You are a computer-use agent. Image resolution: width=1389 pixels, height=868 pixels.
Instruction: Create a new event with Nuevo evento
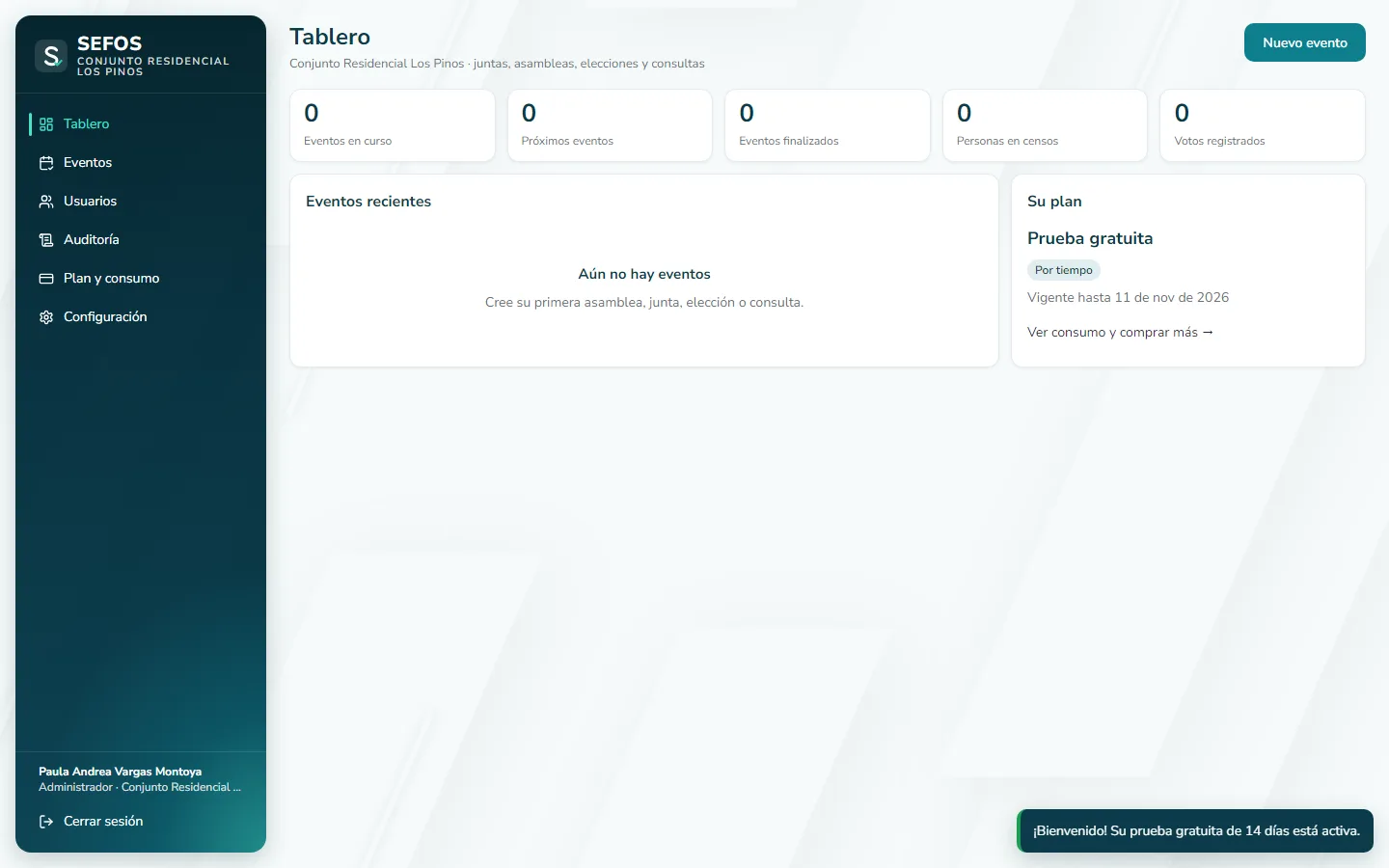tap(1305, 42)
